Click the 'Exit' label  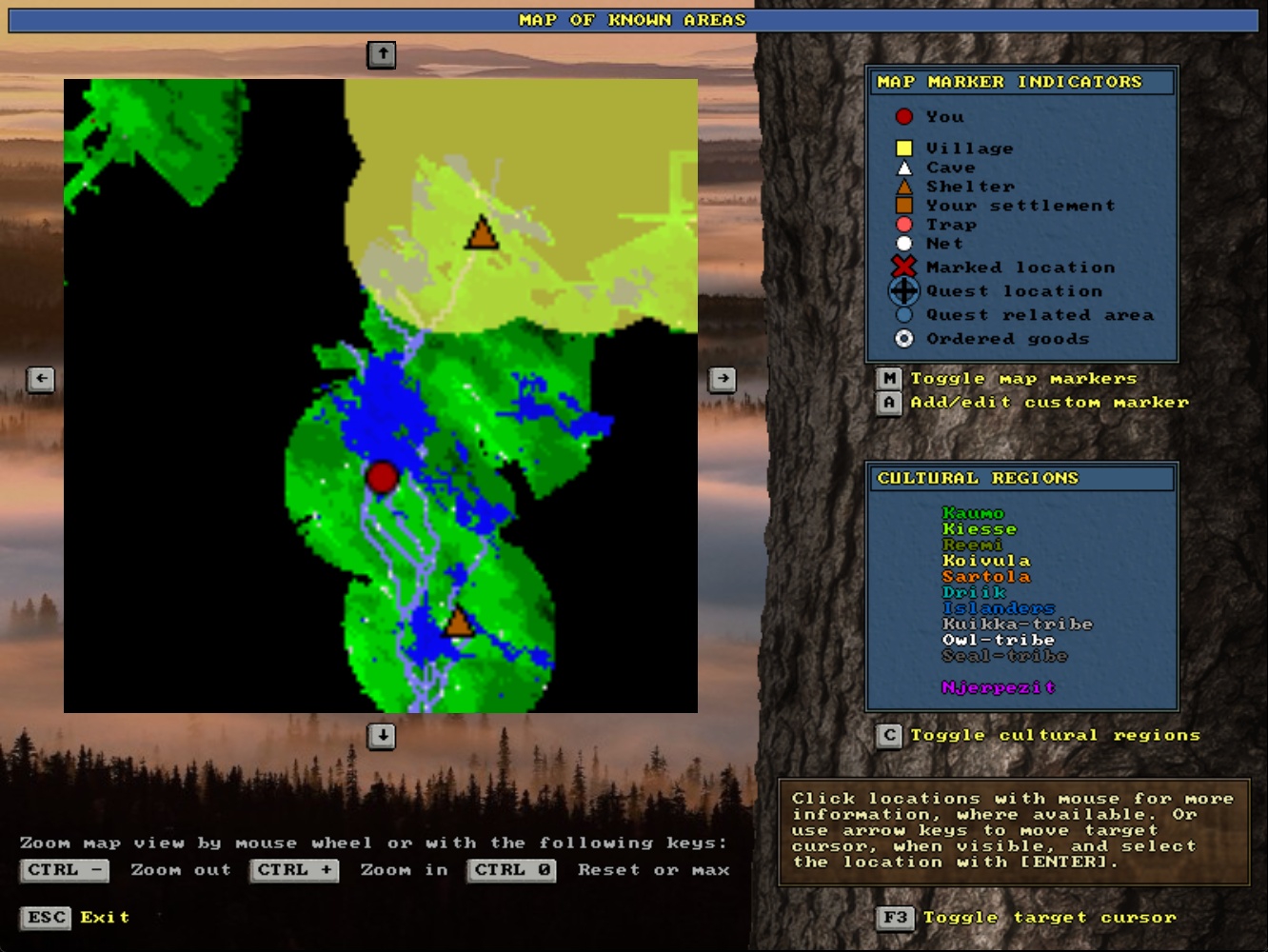105,918
